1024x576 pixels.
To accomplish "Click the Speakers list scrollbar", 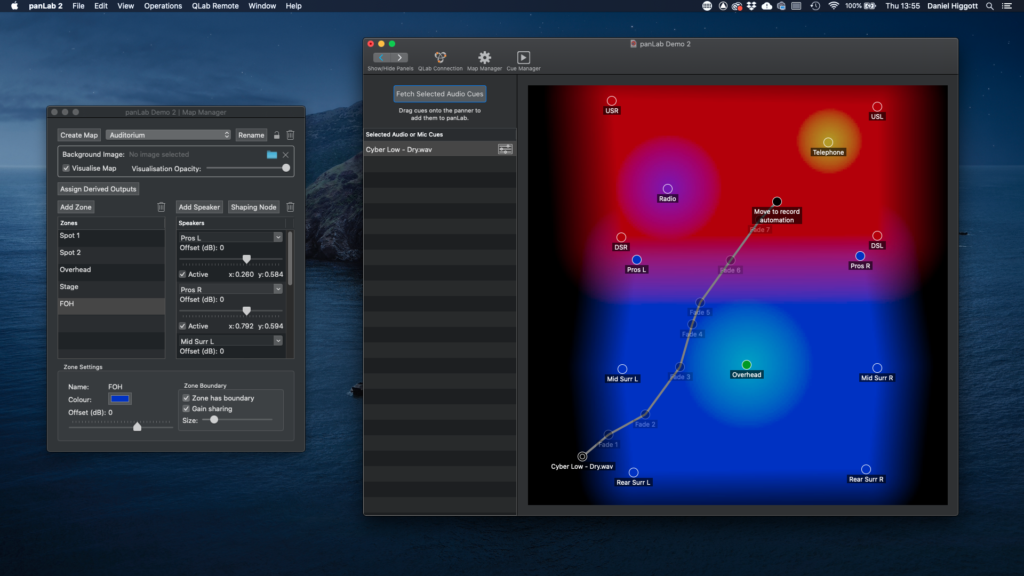I will (x=290, y=258).
